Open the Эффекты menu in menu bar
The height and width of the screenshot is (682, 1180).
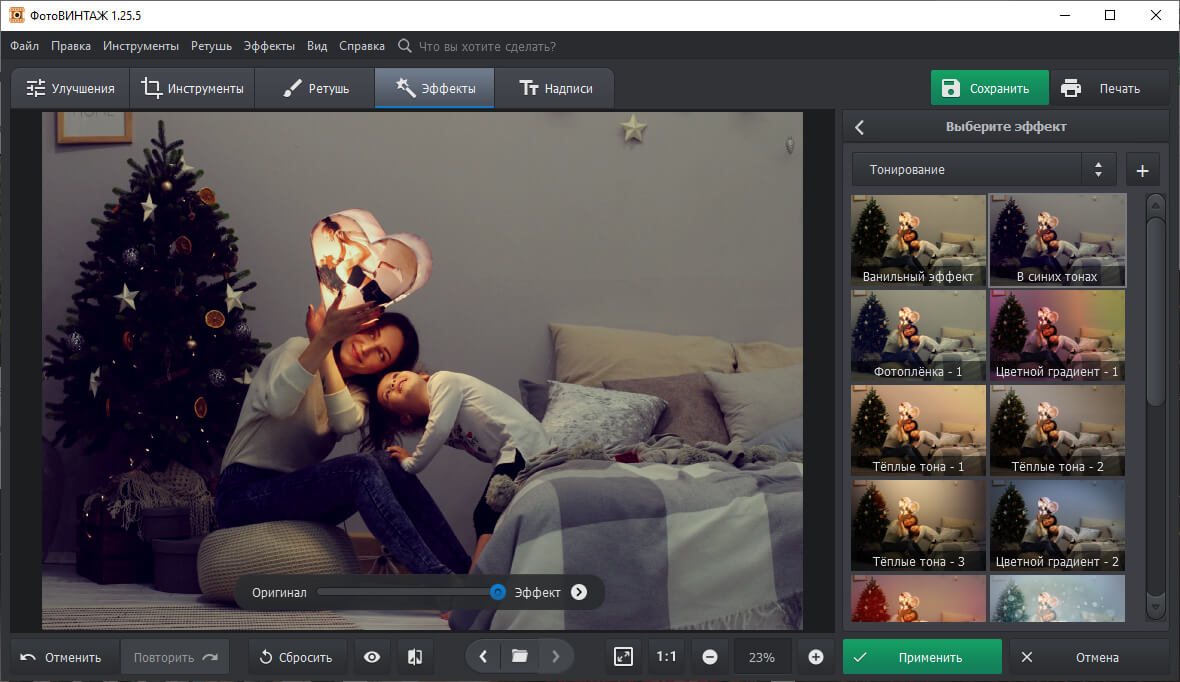(x=268, y=46)
